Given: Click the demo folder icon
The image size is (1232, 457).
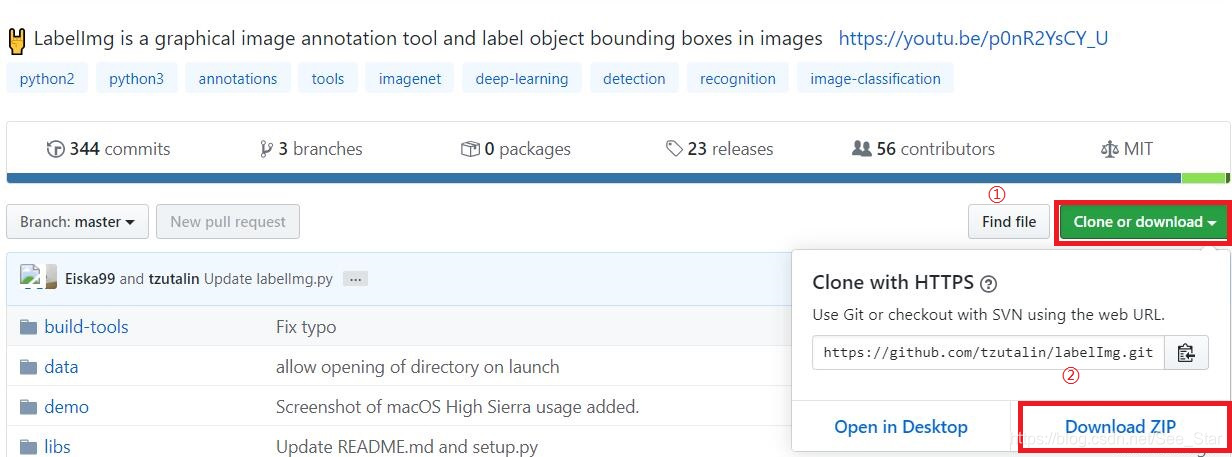Looking at the screenshot, I should click(x=28, y=407).
